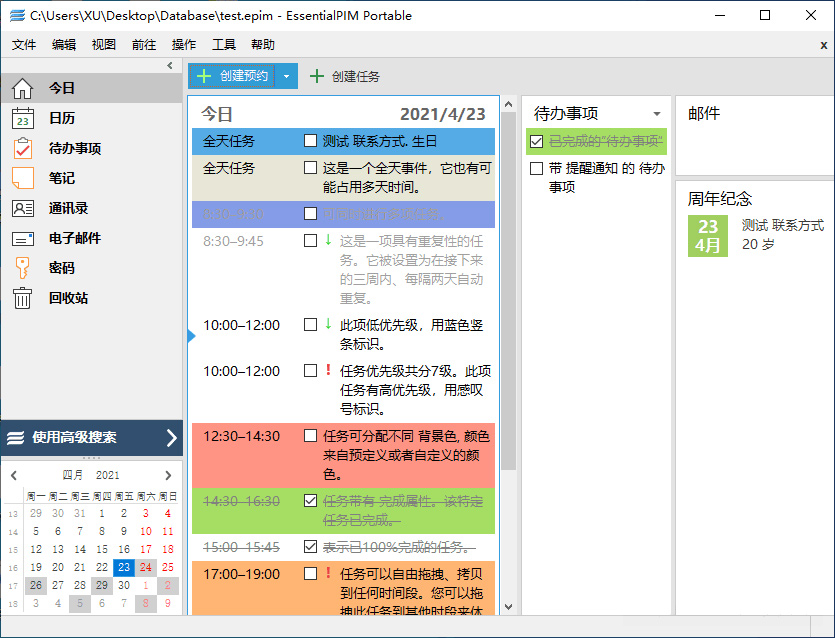Uncheck 已完成的"待办事项" in to-do panel
835x638 pixels.
[537, 141]
